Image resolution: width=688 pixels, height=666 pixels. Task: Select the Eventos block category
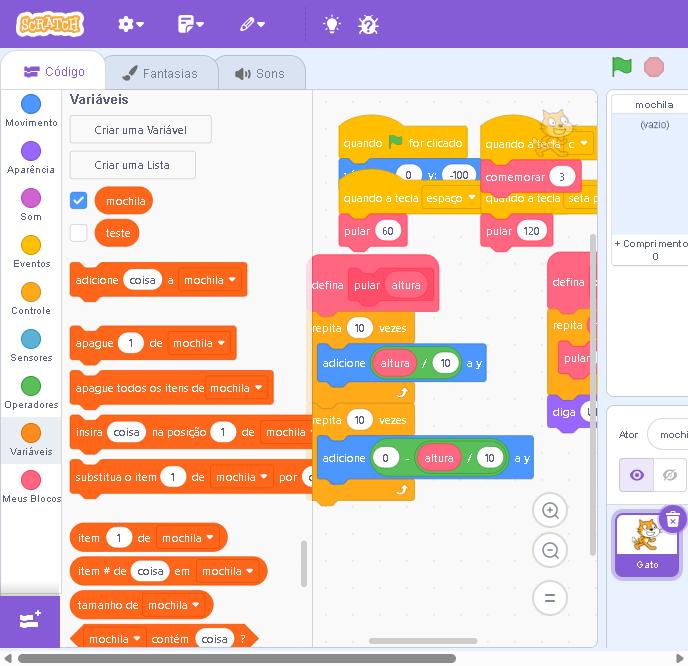pos(31,252)
